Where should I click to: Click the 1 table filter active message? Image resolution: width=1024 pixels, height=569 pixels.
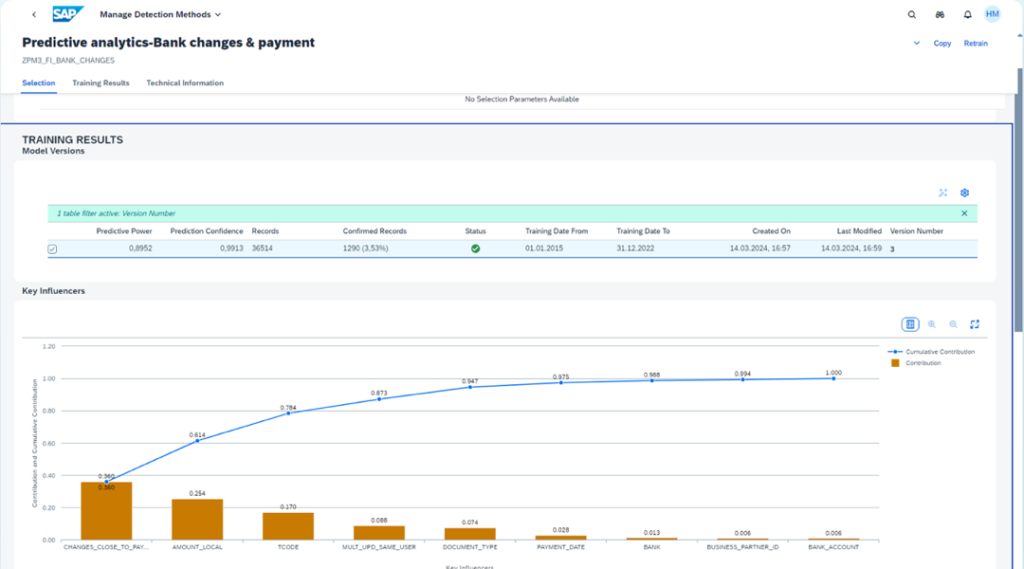(x=116, y=213)
